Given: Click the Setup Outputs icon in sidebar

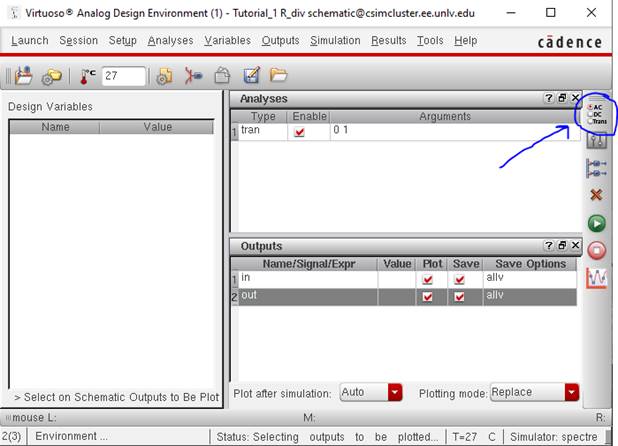Looking at the screenshot, I should (x=596, y=168).
